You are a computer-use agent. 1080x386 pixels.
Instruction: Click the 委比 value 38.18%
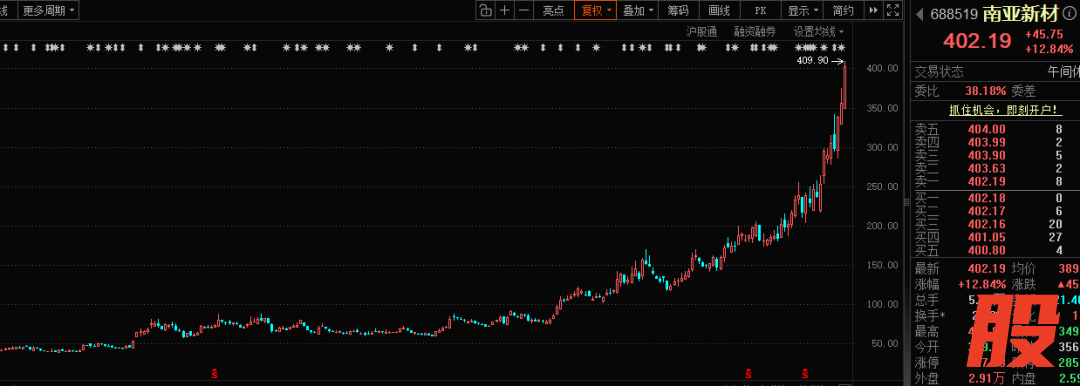[986, 91]
